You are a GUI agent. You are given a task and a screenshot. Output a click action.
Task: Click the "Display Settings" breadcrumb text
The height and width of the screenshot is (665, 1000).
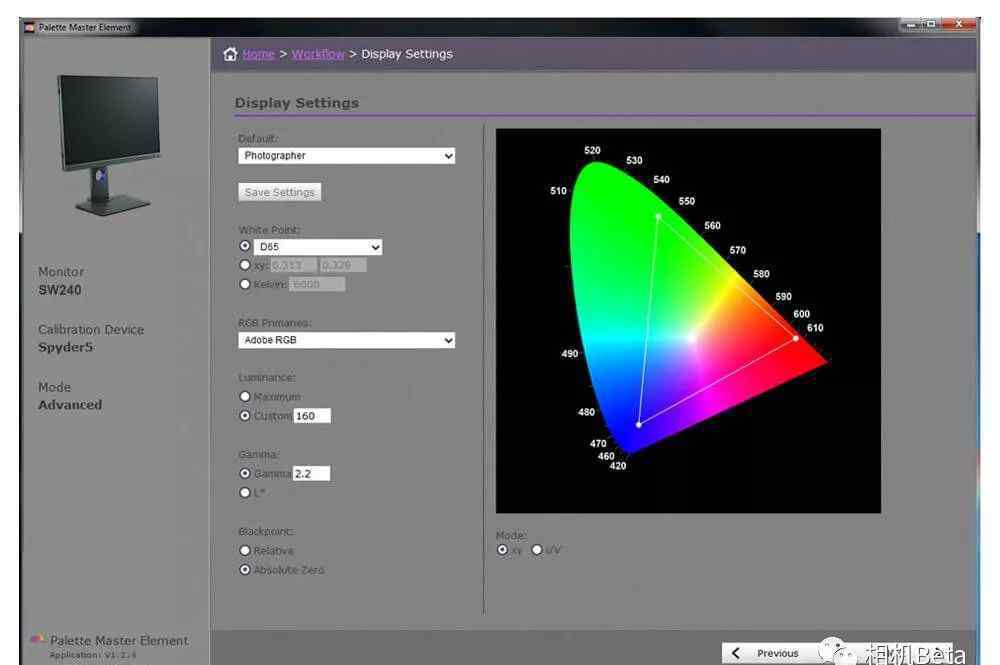(x=407, y=54)
